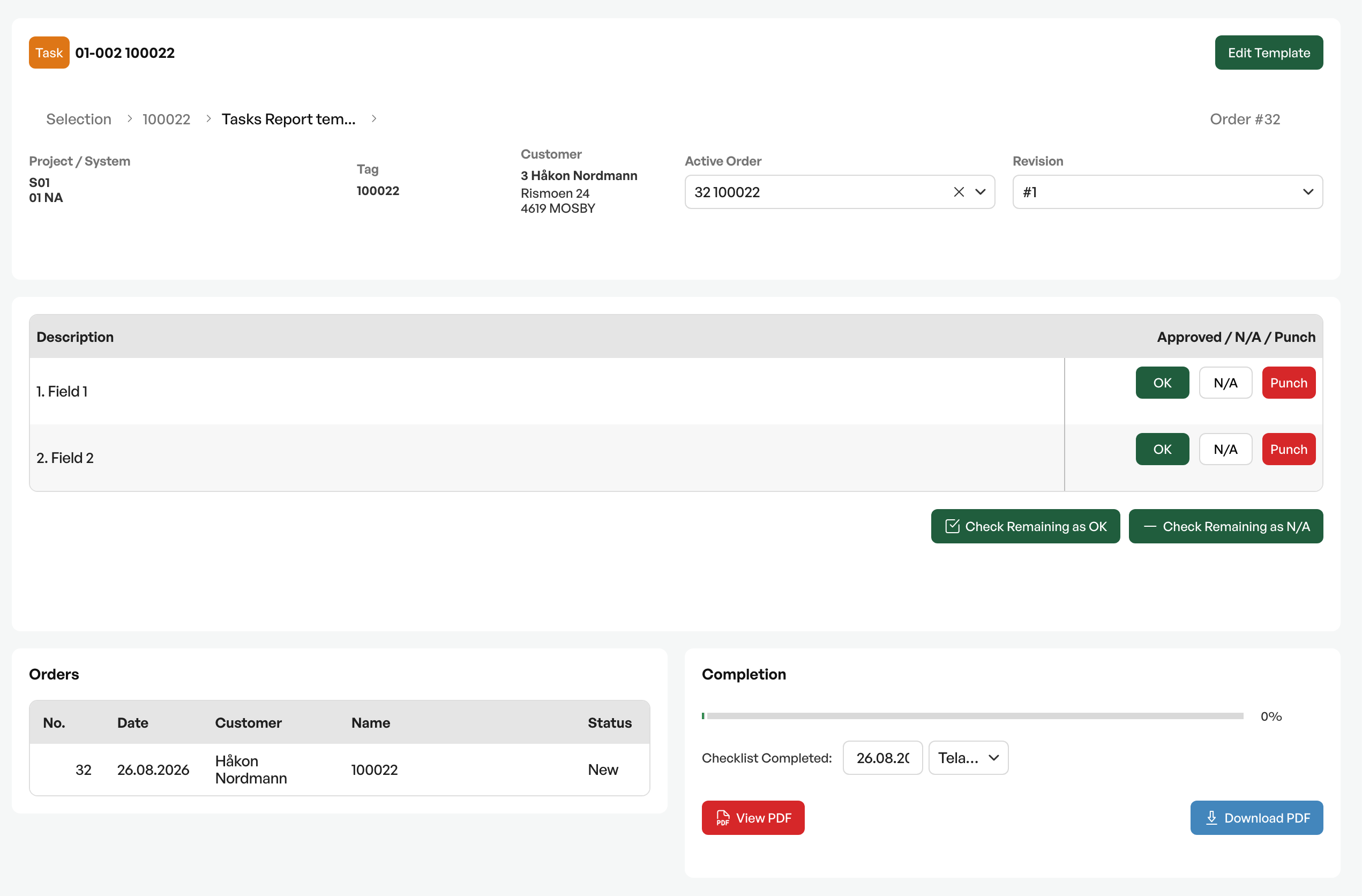
Task: Click the 26.08.2026 date cell
Action: 153,770
